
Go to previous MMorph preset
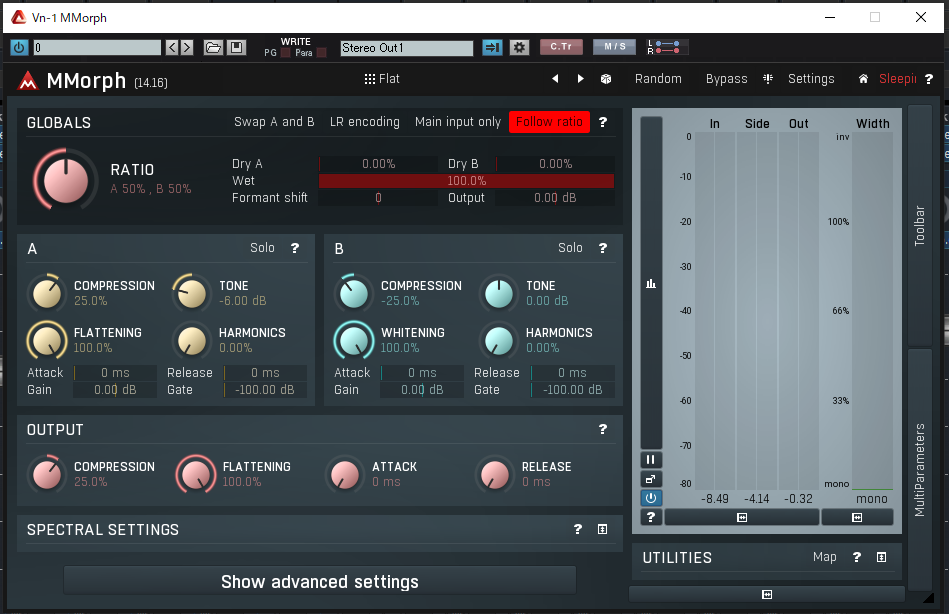coord(555,79)
